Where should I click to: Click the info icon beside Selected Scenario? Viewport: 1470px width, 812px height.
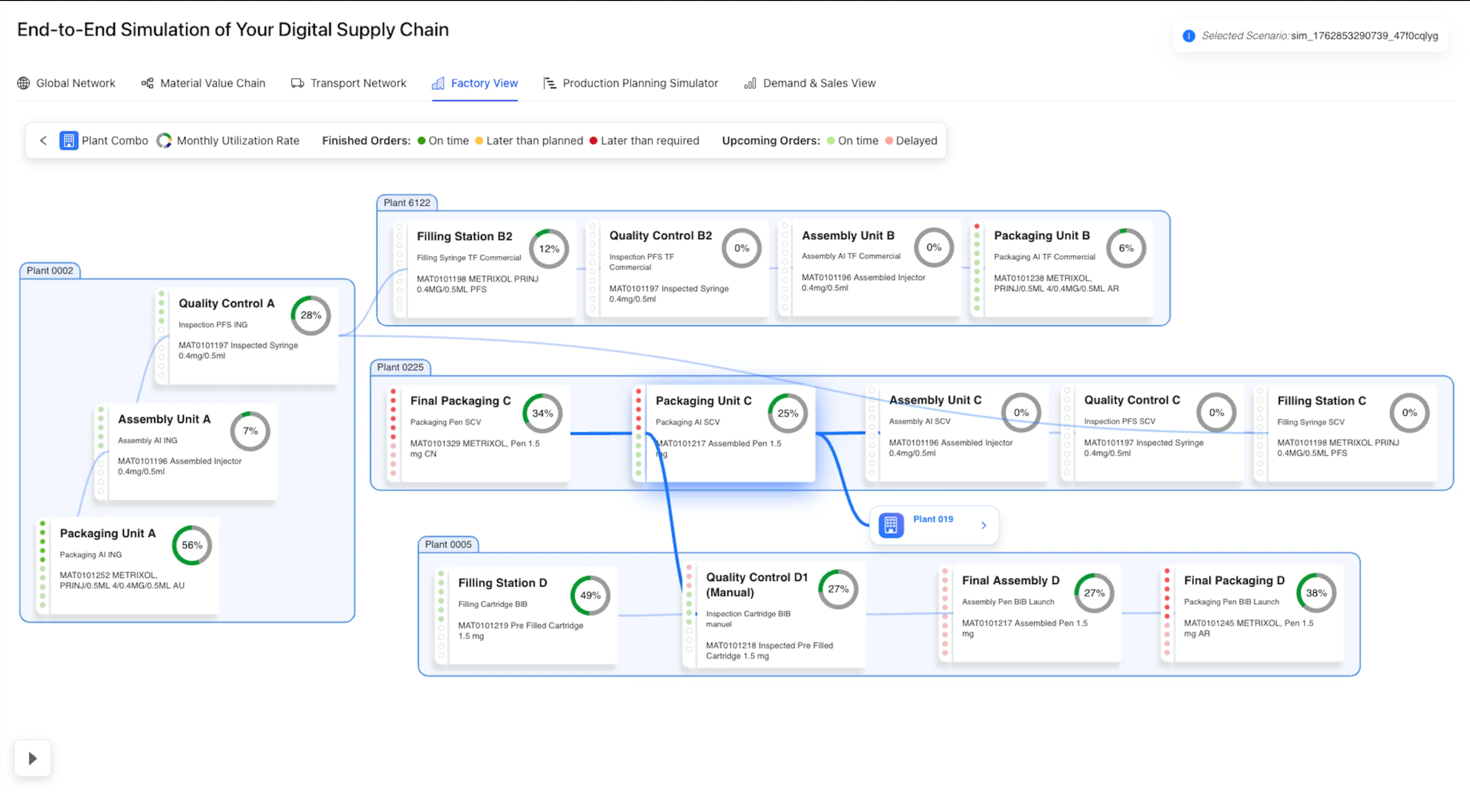tap(1189, 36)
